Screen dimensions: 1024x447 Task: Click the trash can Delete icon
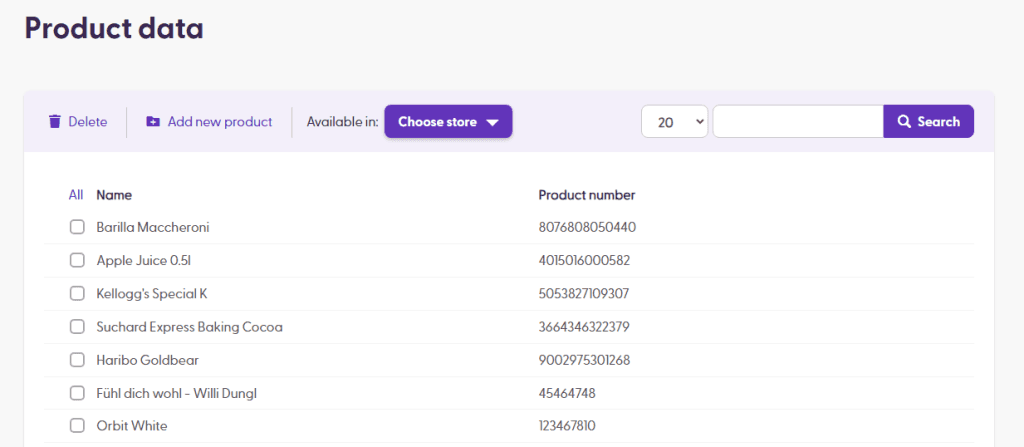[x=55, y=122]
